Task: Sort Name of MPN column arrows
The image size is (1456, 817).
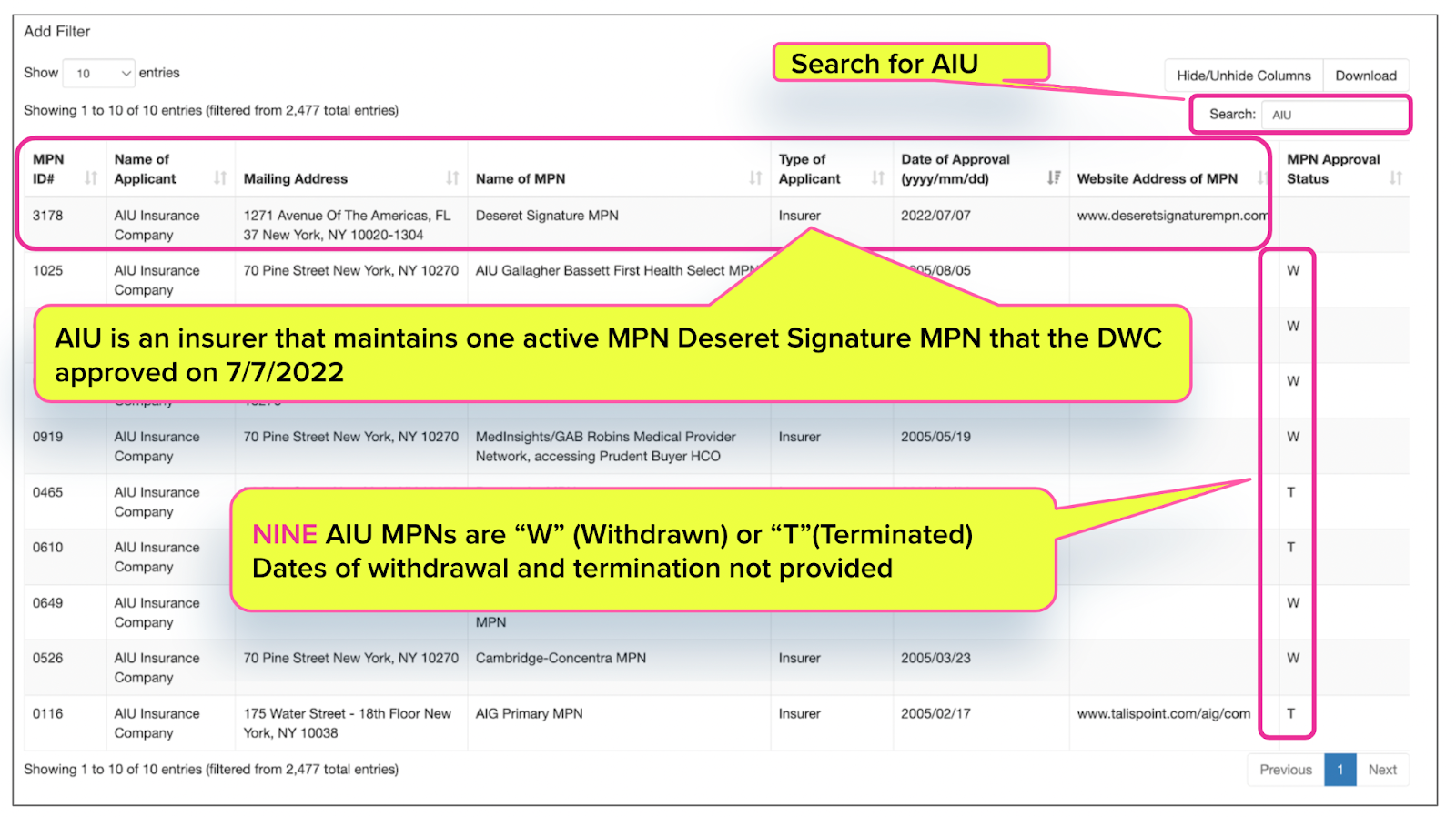Action: [755, 178]
